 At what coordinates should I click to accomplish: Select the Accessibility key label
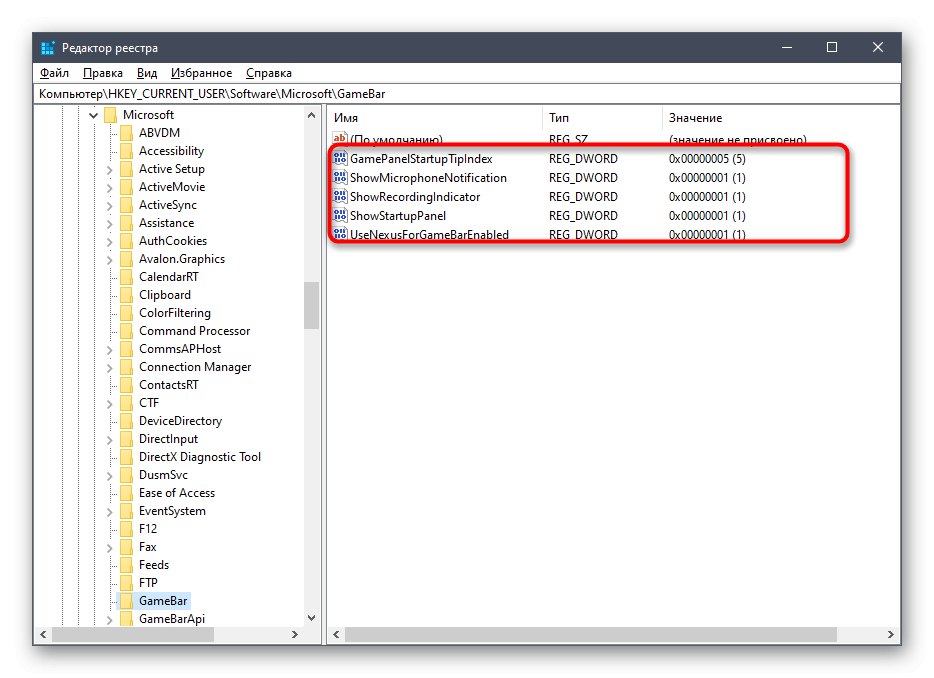coord(172,151)
